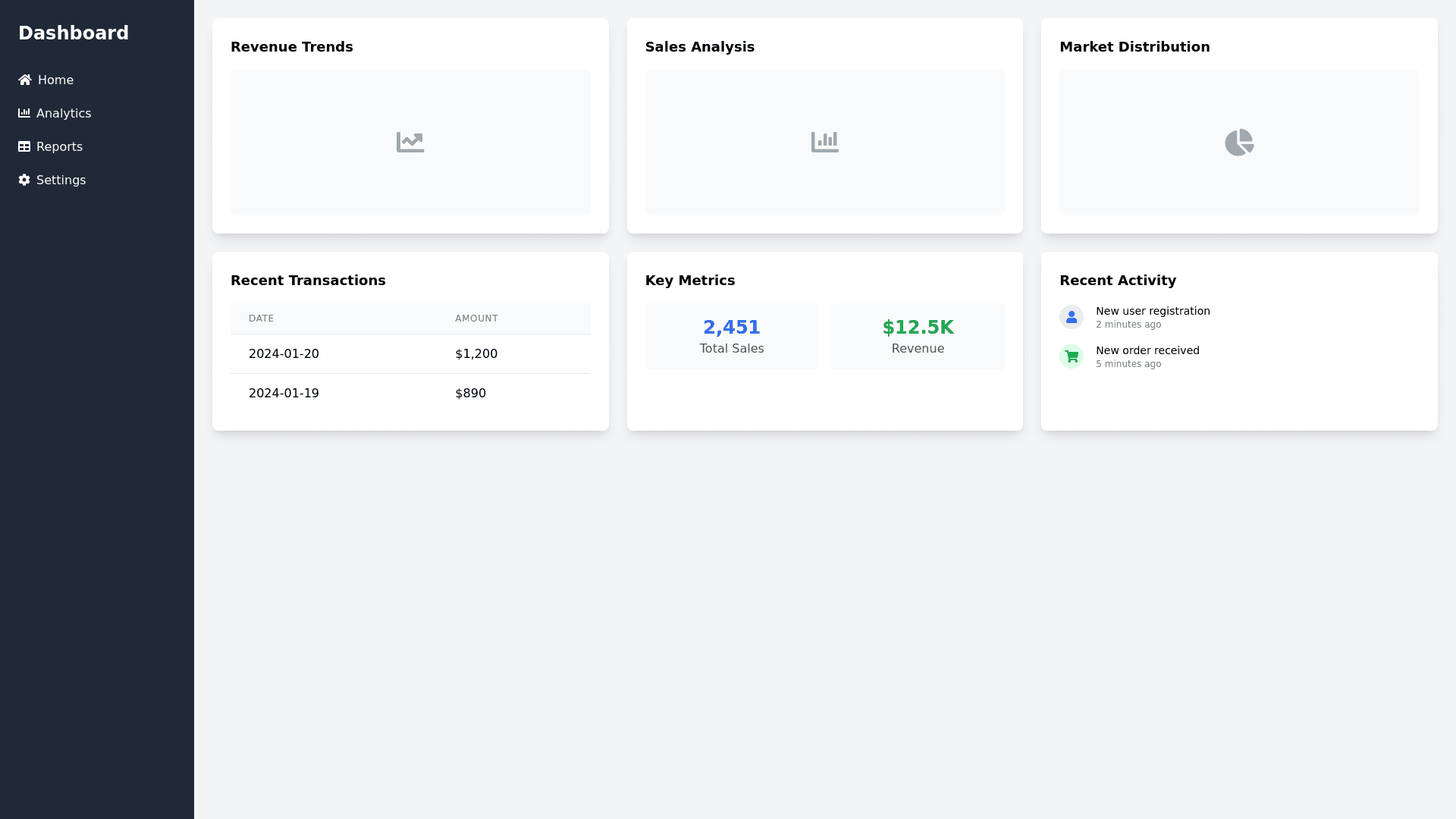Select the Home icon in sidebar
The height and width of the screenshot is (819, 1456).
click(x=24, y=80)
